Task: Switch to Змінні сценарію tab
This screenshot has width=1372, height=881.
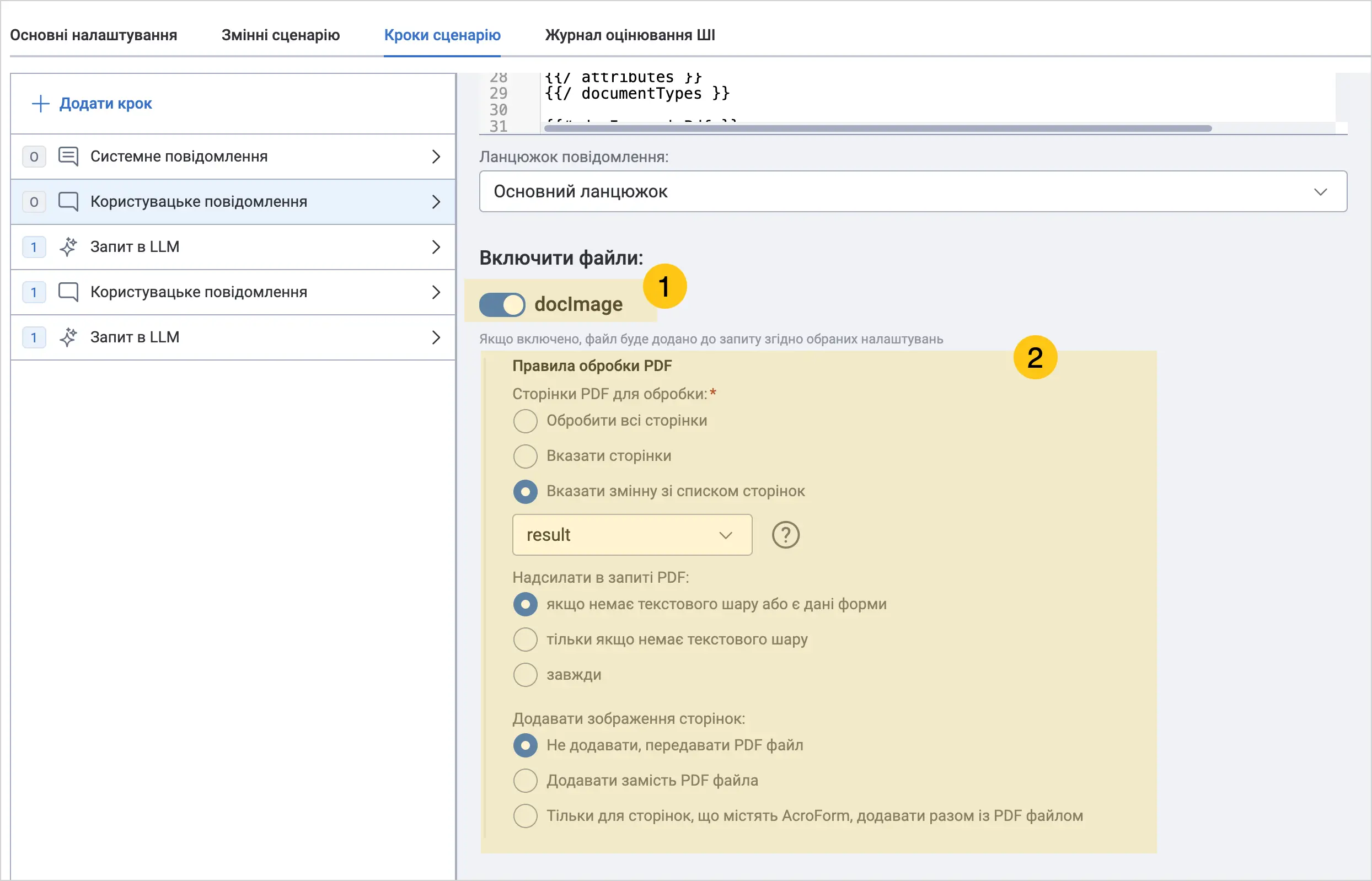Action: point(280,35)
